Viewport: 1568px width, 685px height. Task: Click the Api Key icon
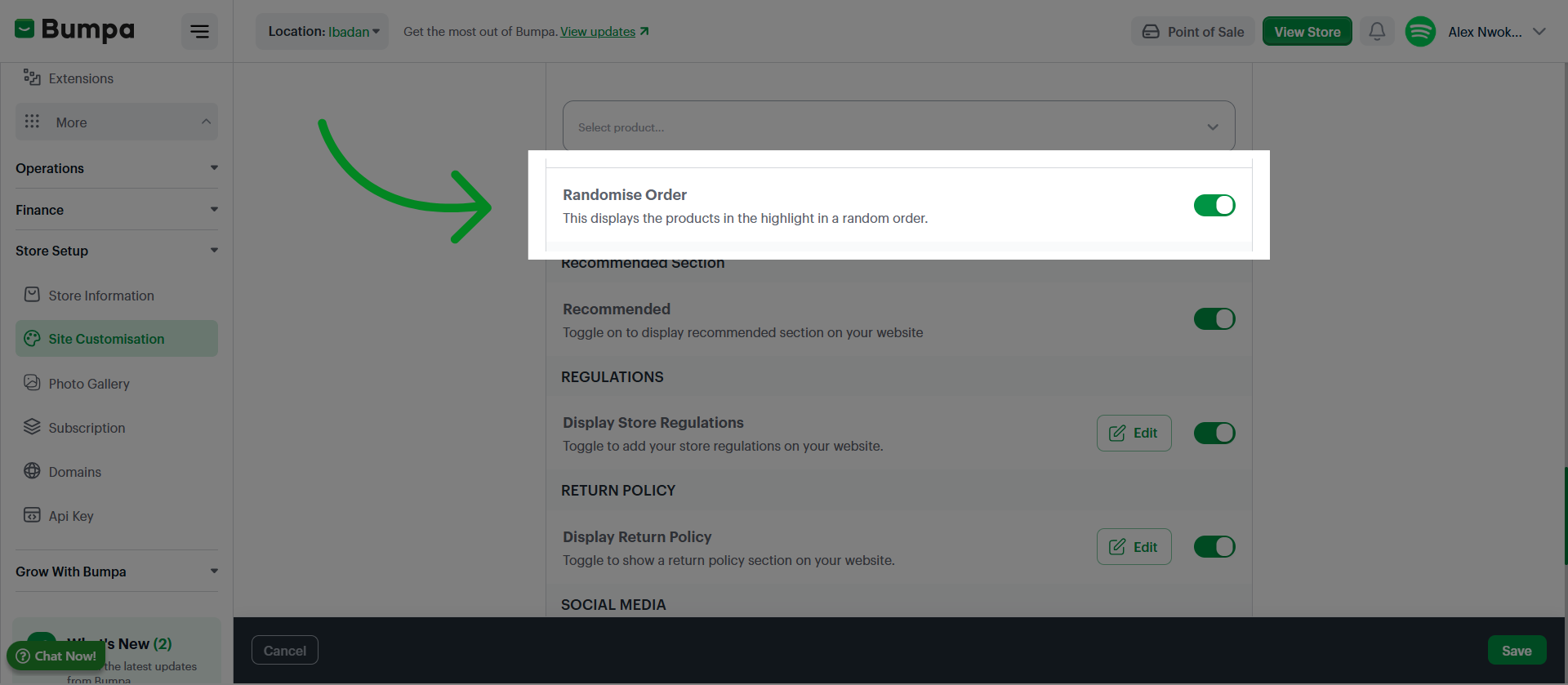click(32, 514)
